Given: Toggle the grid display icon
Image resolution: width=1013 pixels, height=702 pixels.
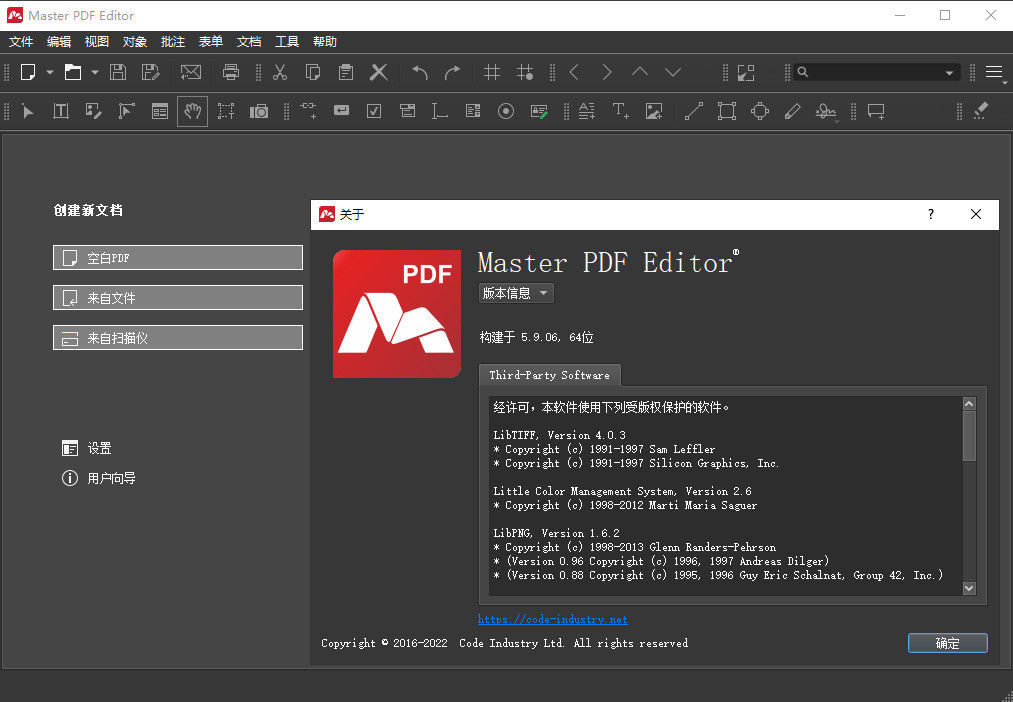Looking at the screenshot, I should [491, 72].
